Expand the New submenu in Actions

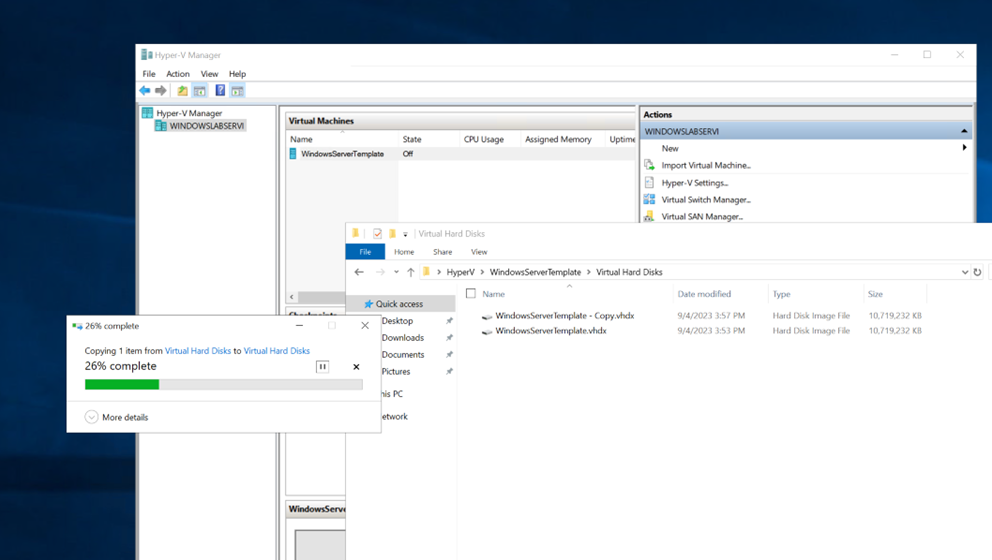[964, 148]
